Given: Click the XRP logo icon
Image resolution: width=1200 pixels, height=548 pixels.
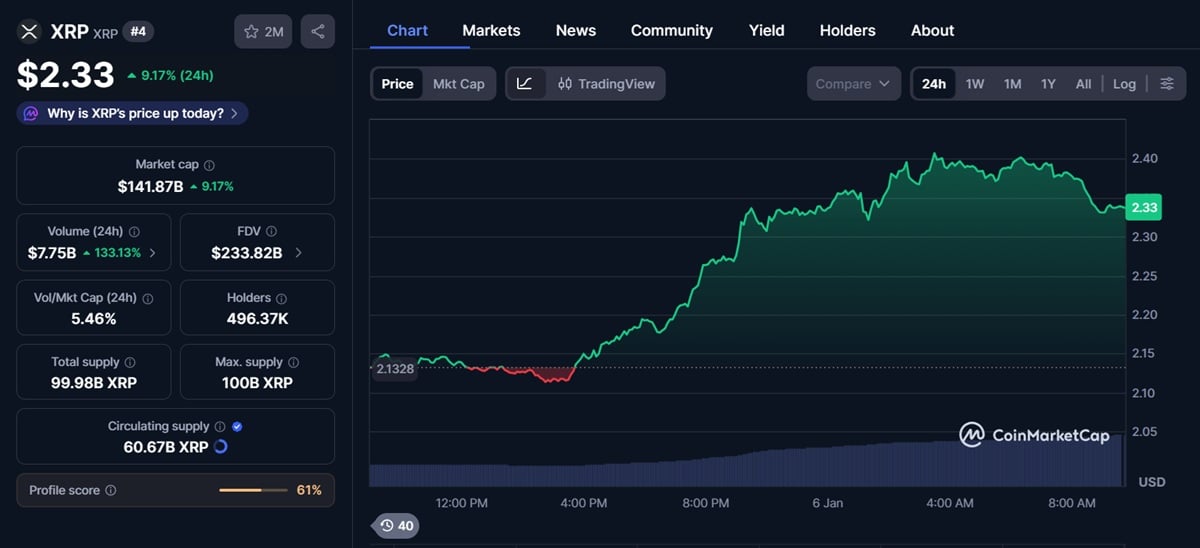Looking at the screenshot, I should point(29,32).
